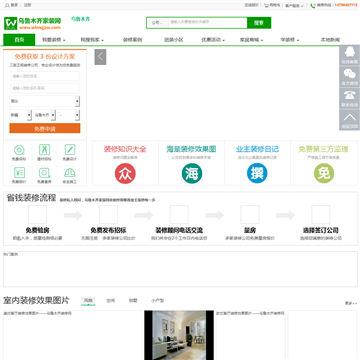Expand the 我要装修 nav menu
This screenshot has width=360, height=360.
pos(54,40)
